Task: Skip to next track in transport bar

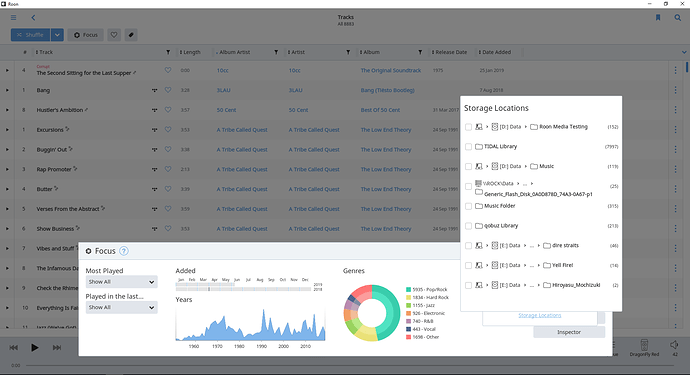Action: coord(57,348)
